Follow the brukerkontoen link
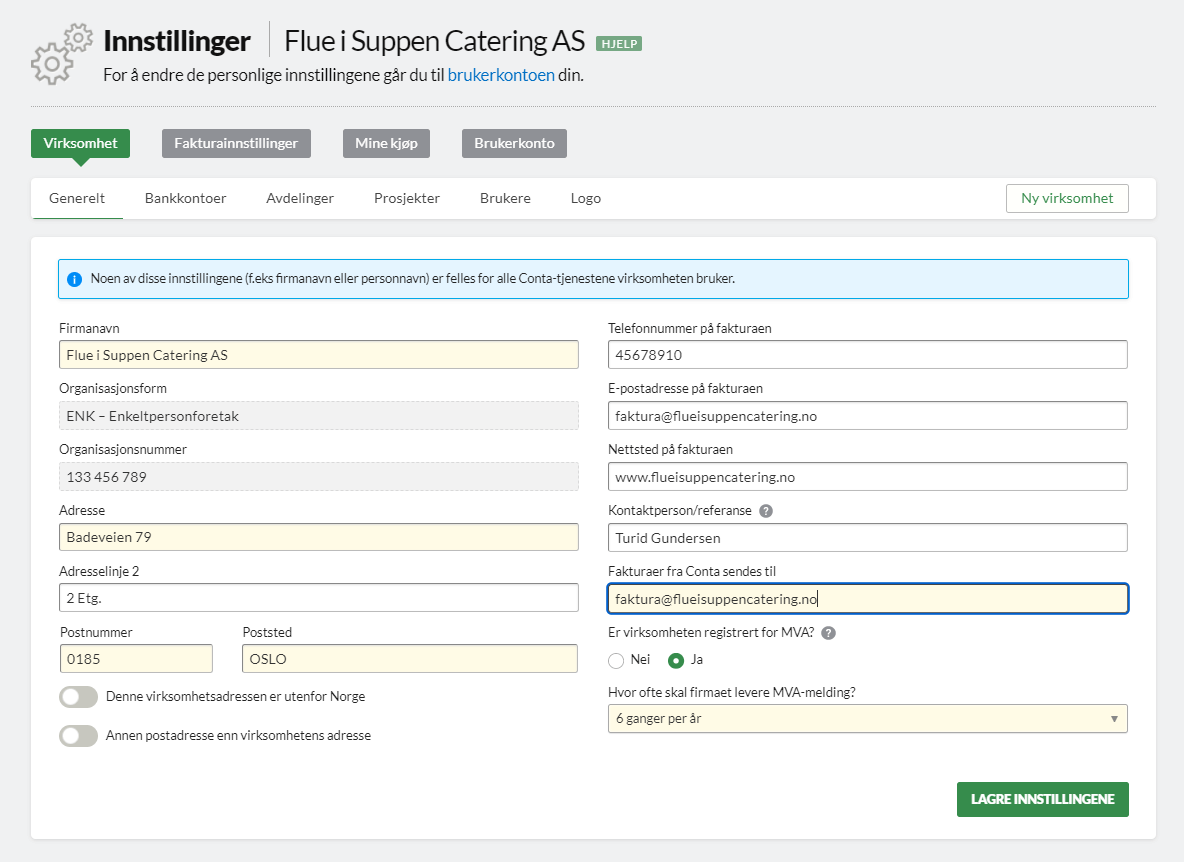 501,75
